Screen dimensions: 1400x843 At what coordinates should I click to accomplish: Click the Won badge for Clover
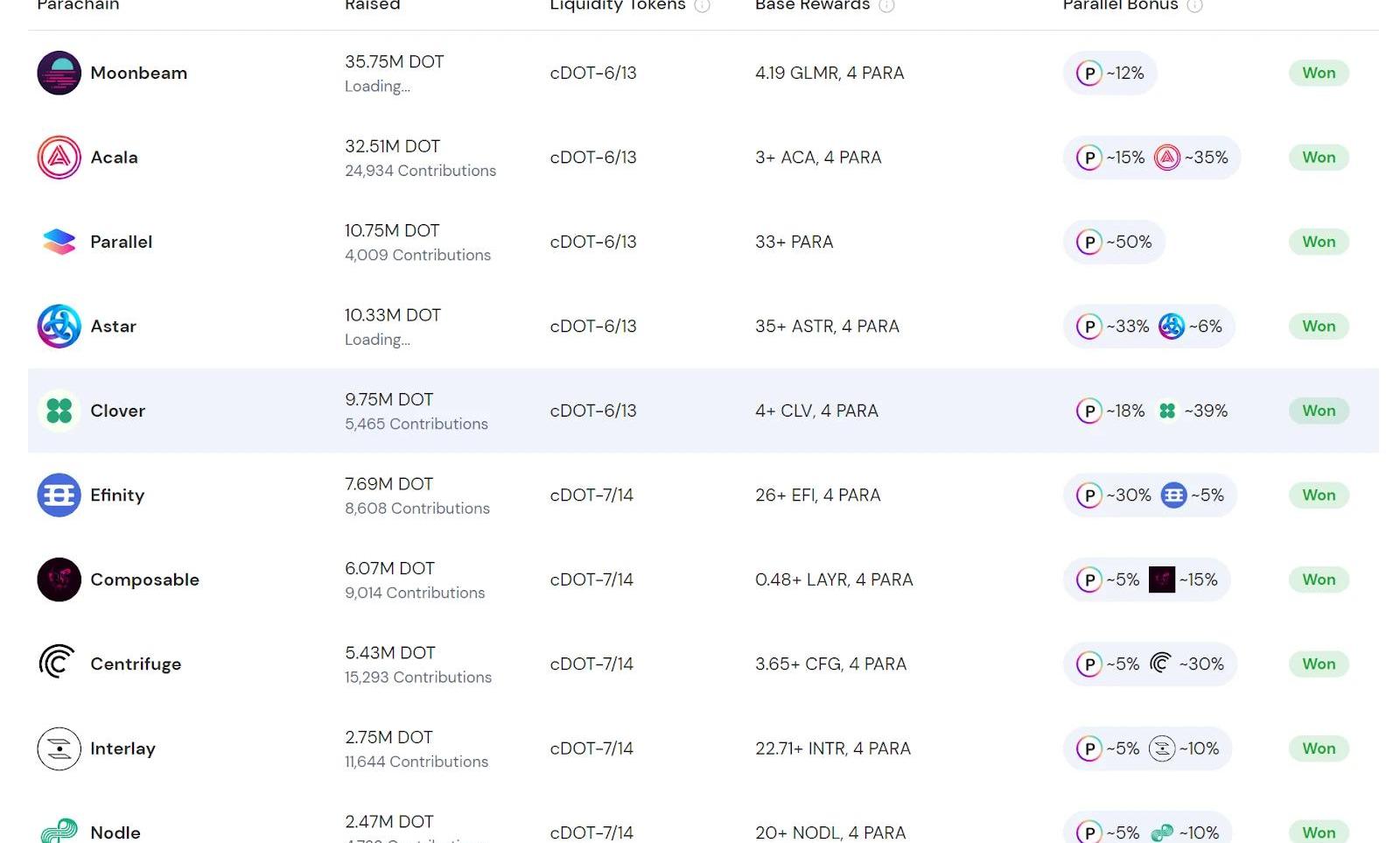pyautogui.click(x=1319, y=411)
